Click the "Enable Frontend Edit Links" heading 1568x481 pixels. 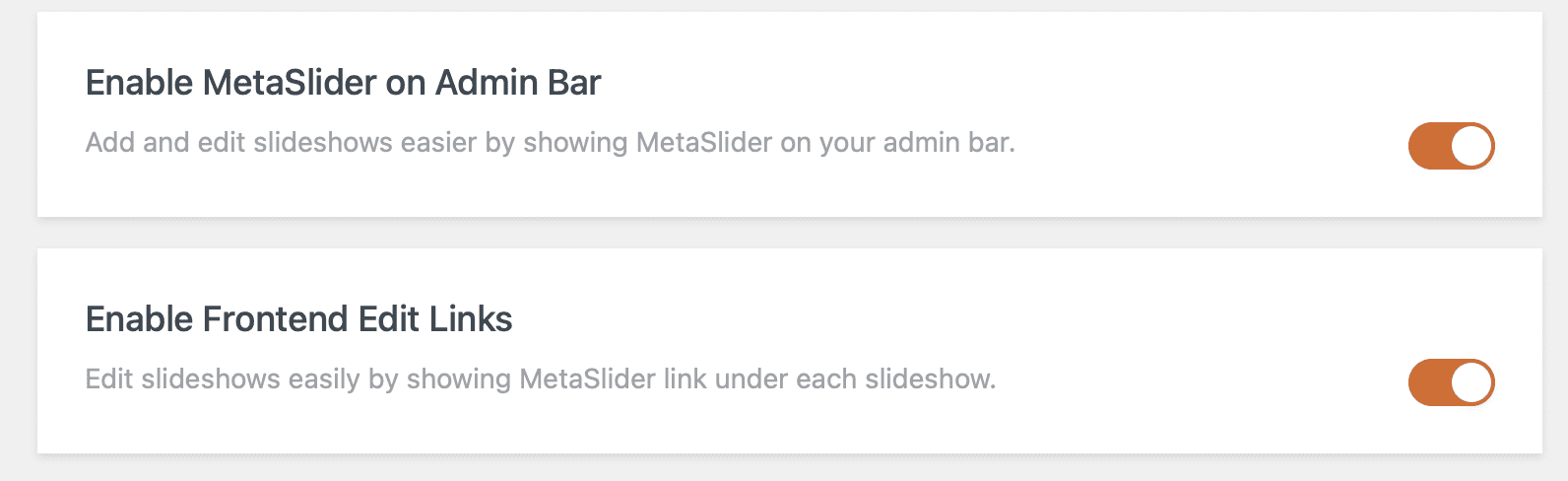click(x=298, y=319)
